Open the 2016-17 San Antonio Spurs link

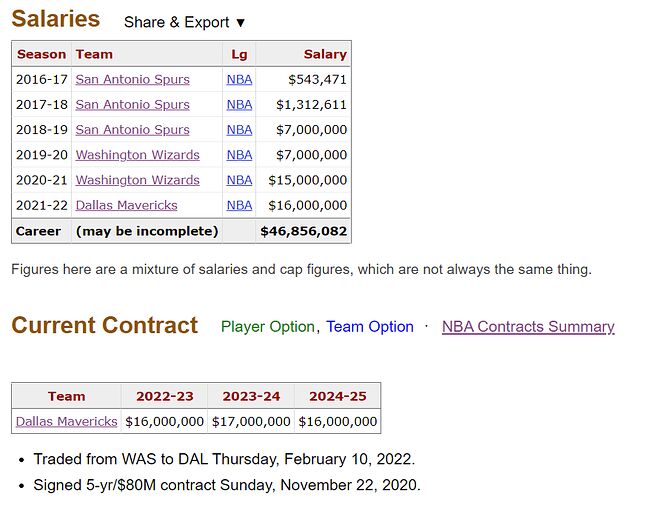[x=133, y=79]
